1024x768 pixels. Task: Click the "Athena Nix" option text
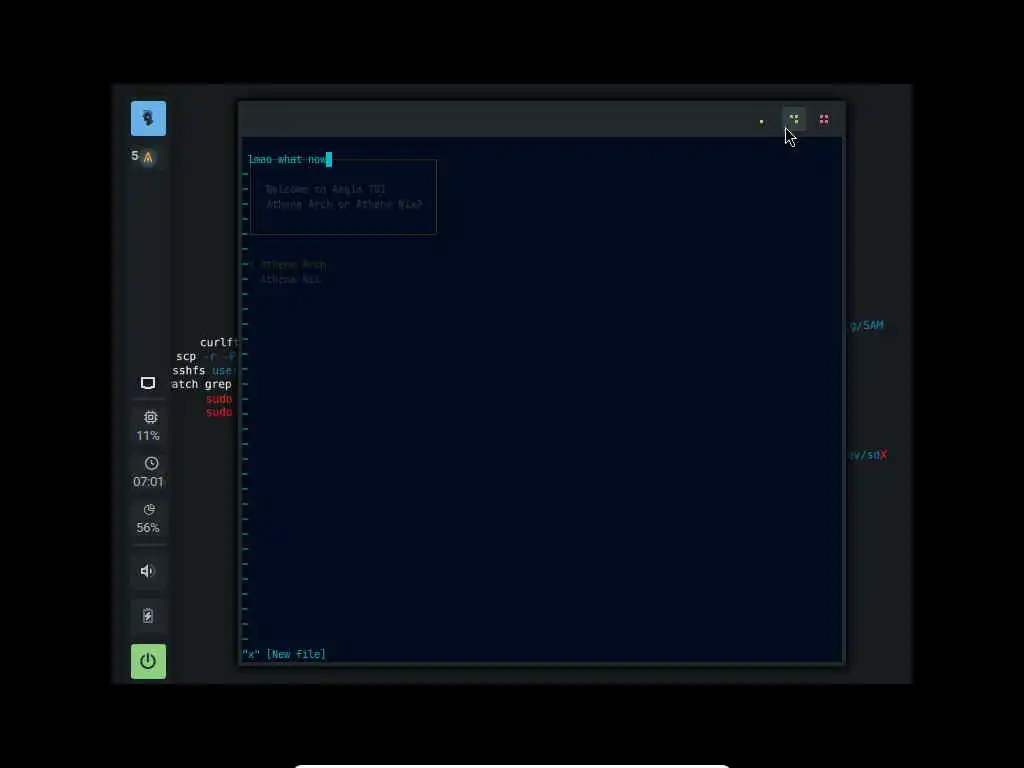[x=291, y=280]
